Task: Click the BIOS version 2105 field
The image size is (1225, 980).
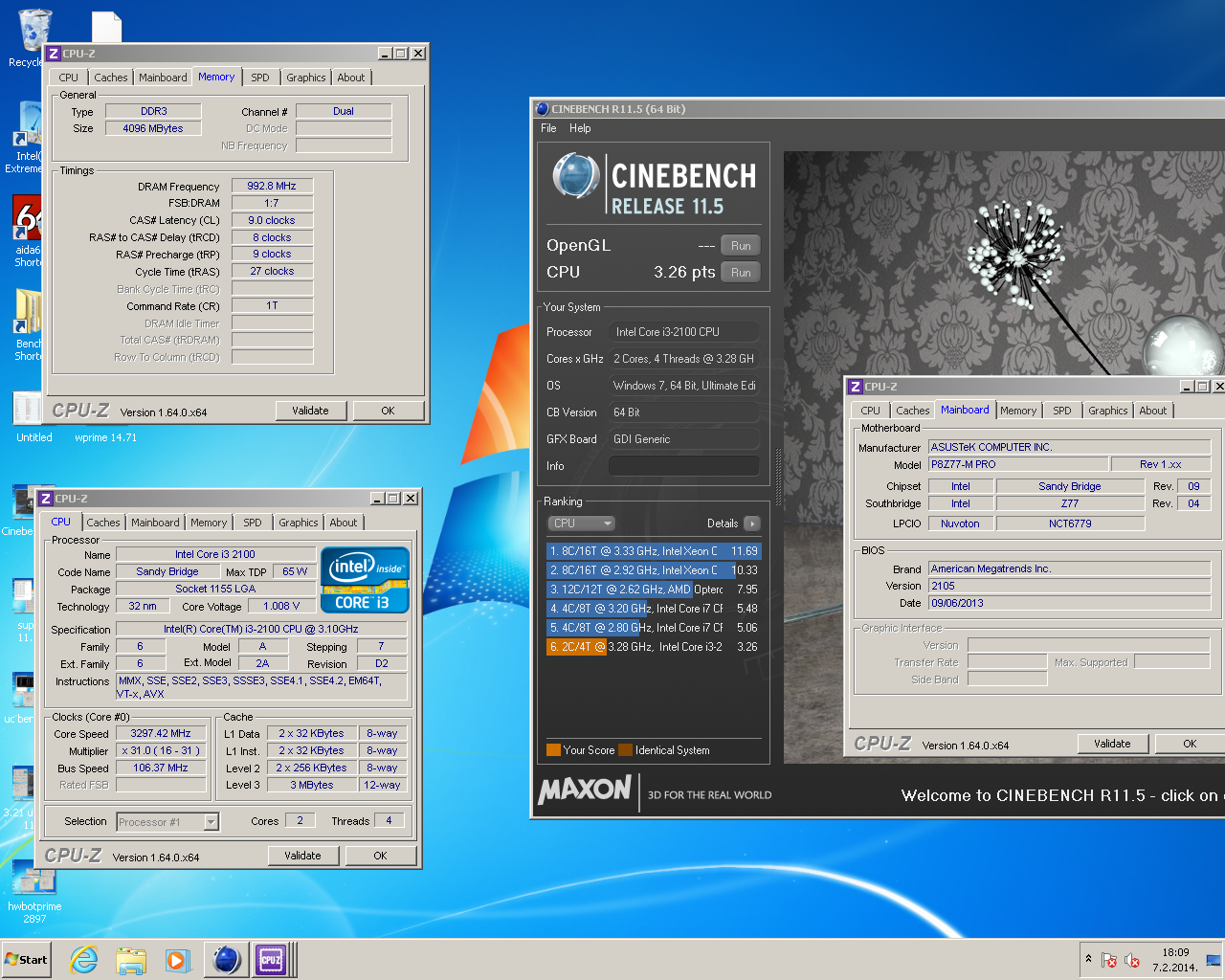Action: [x=1069, y=586]
